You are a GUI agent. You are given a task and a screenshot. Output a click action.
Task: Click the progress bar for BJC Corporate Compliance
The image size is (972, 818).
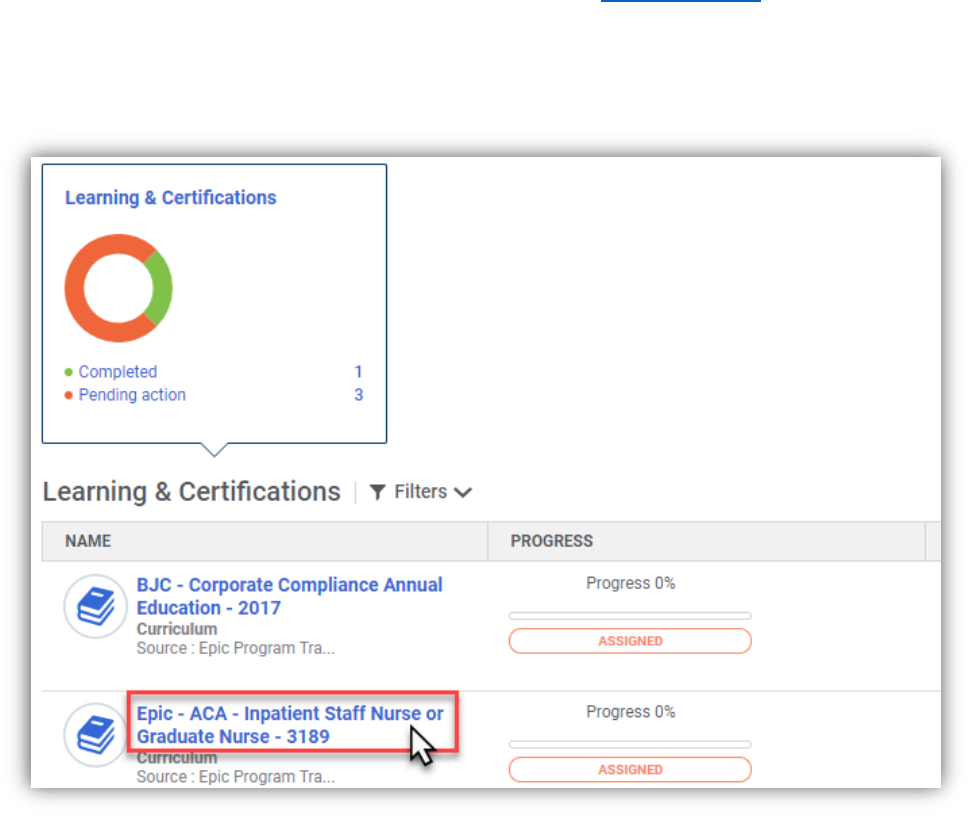coord(630,615)
